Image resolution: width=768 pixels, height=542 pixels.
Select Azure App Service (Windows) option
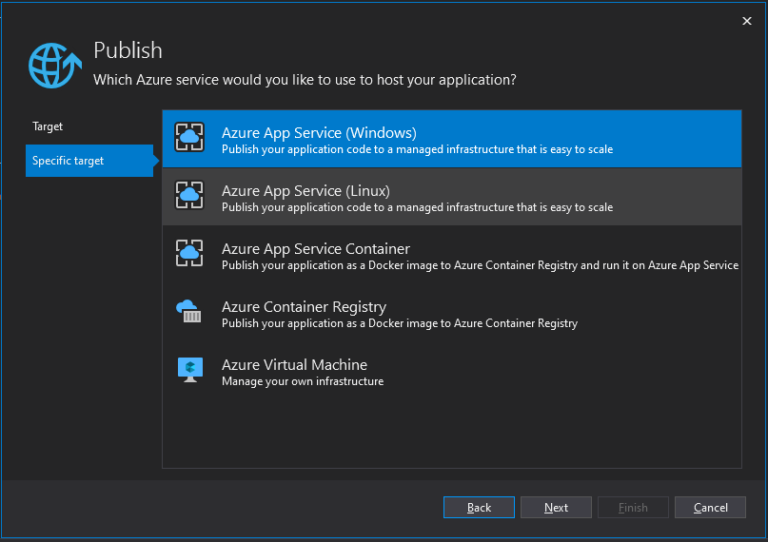(x=452, y=139)
